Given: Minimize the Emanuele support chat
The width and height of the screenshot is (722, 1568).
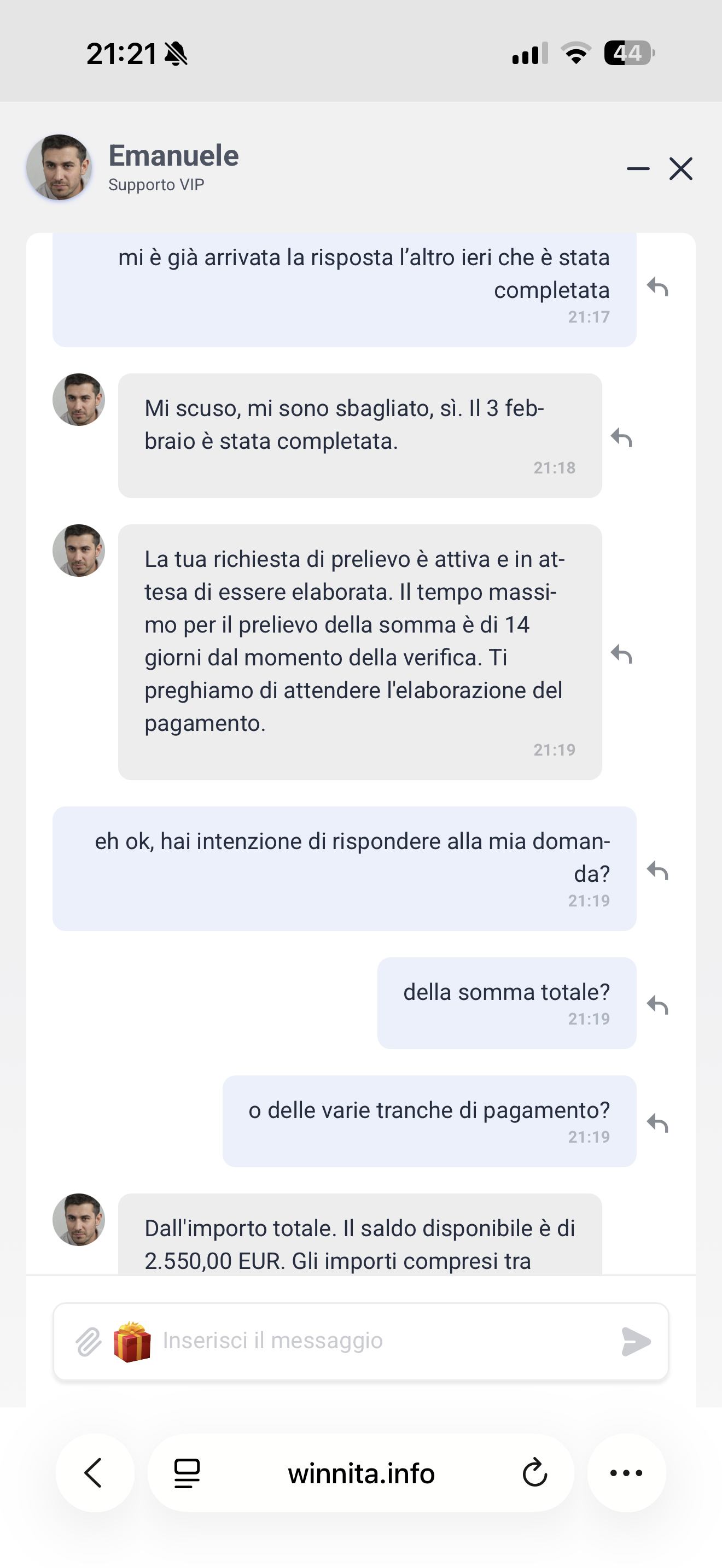Looking at the screenshot, I should pyautogui.click(x=638, y=168).
